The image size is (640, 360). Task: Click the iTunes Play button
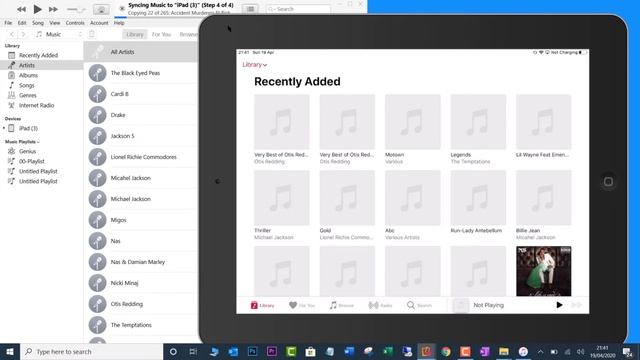click(37, 9)
